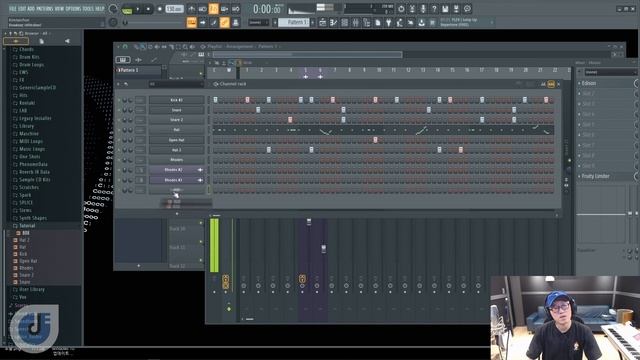Click the one-click audio recording microphone icon
Viewport: 640px width, 360px height.
click(423, 9)
